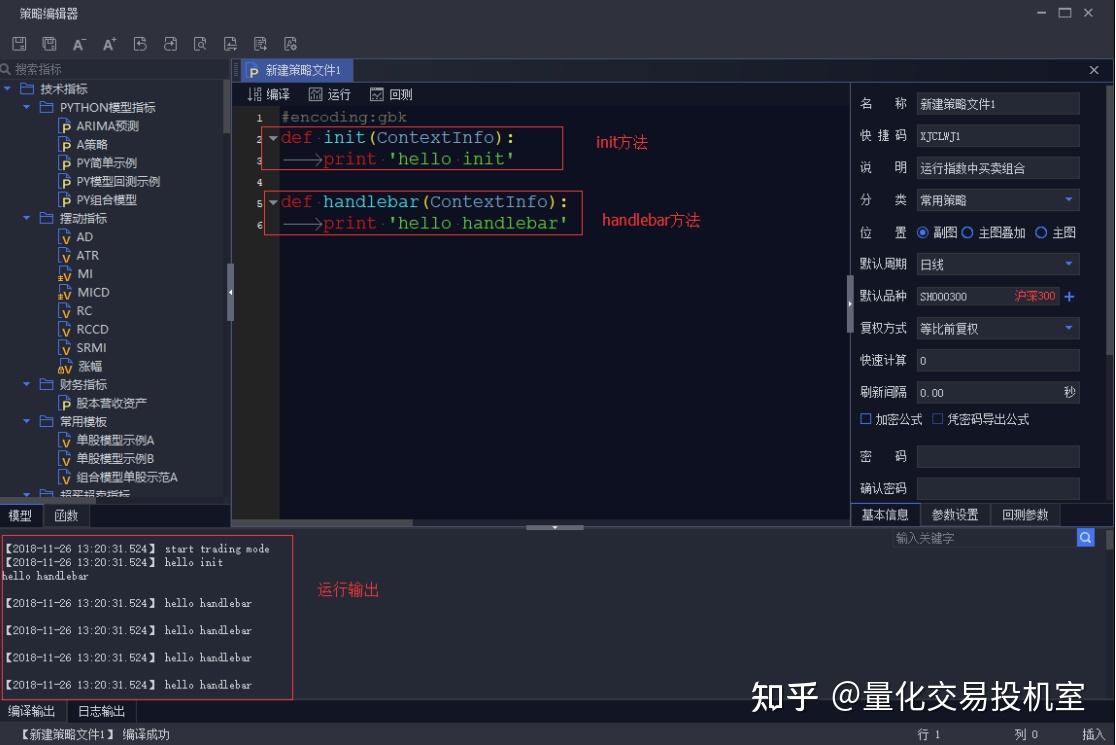Collapse the 摆动指标 folder
The width and height of the screenshot is (1116, 745).
[27, 218]
